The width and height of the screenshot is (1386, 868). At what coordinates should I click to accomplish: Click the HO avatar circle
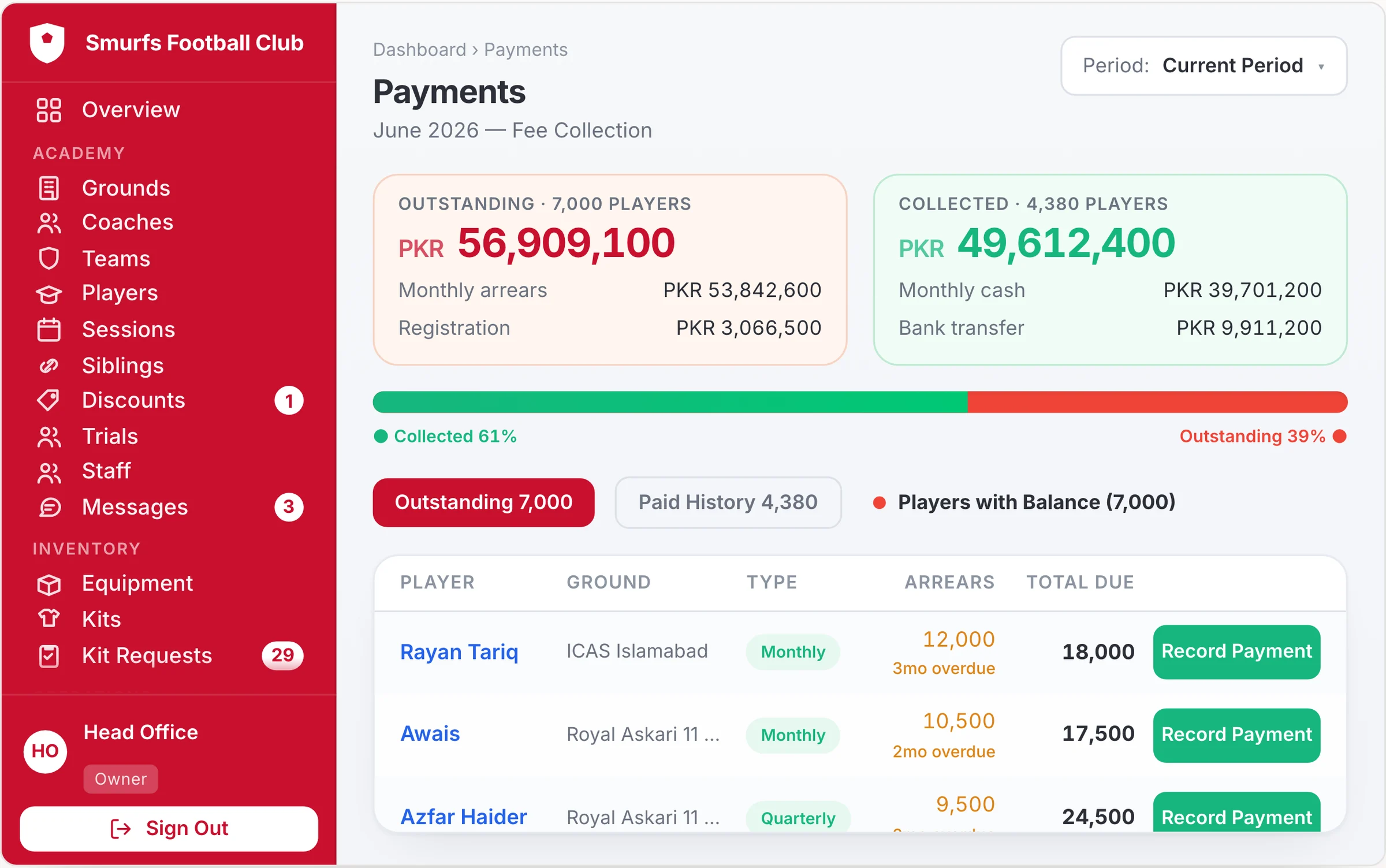point(45,751)
